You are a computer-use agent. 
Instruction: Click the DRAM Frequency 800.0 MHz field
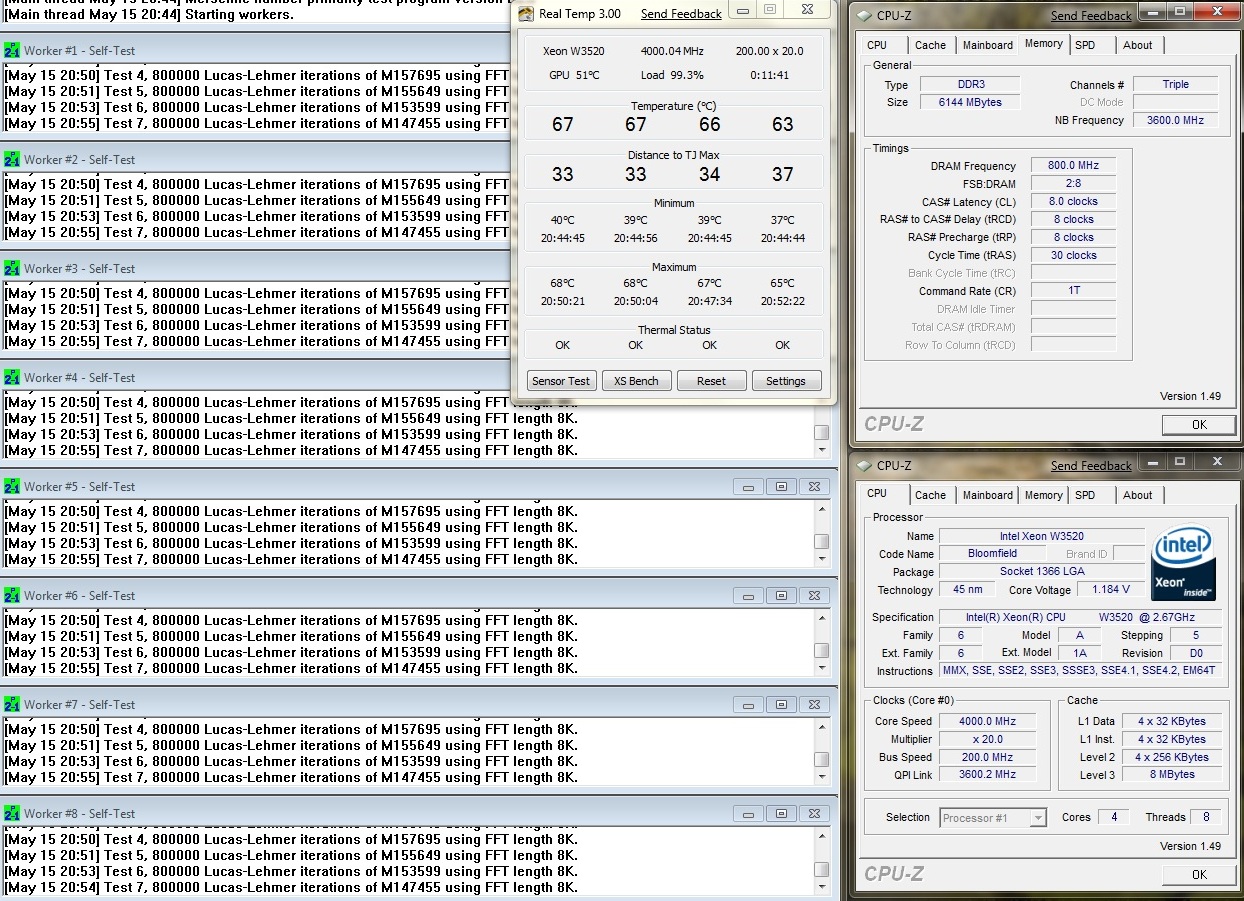pyautogui.click(x=1073, y=166)
